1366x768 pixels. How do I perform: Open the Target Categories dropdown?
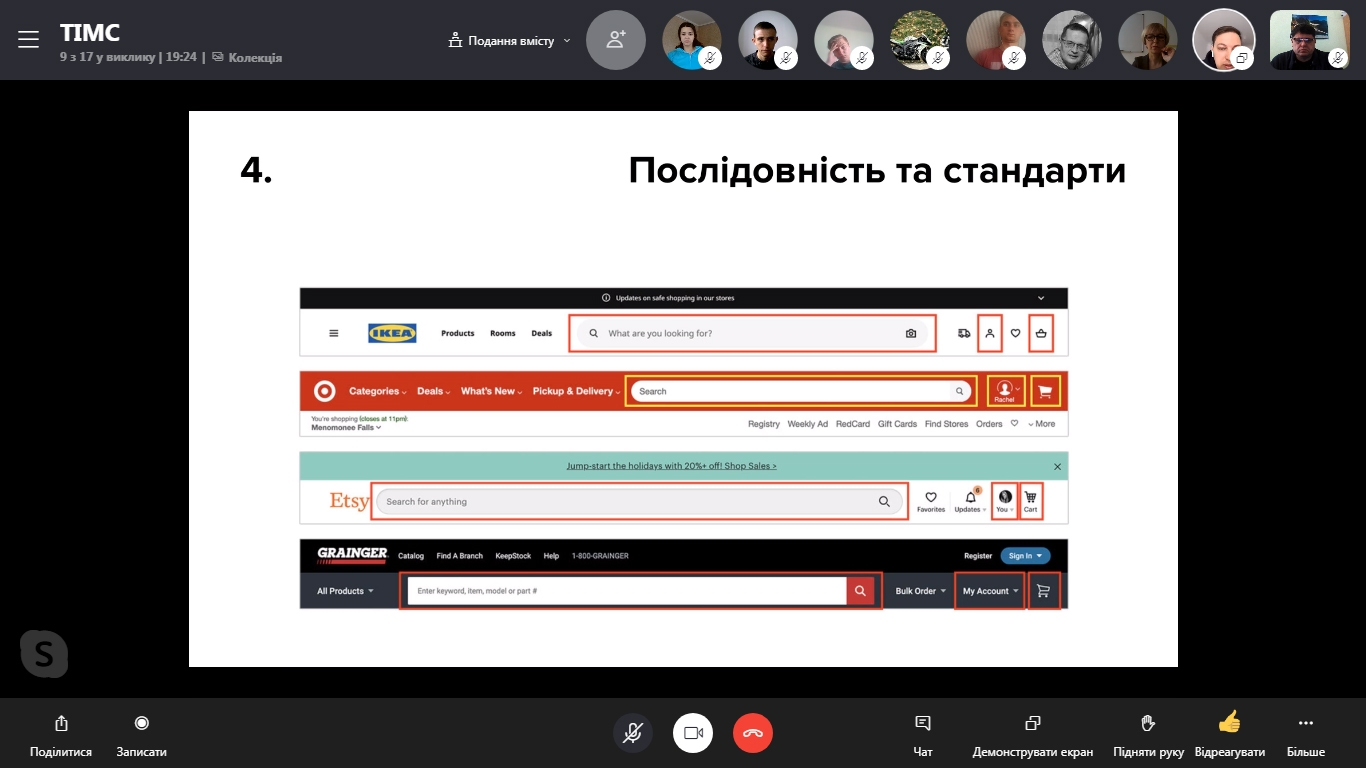(x=377, y=391)
